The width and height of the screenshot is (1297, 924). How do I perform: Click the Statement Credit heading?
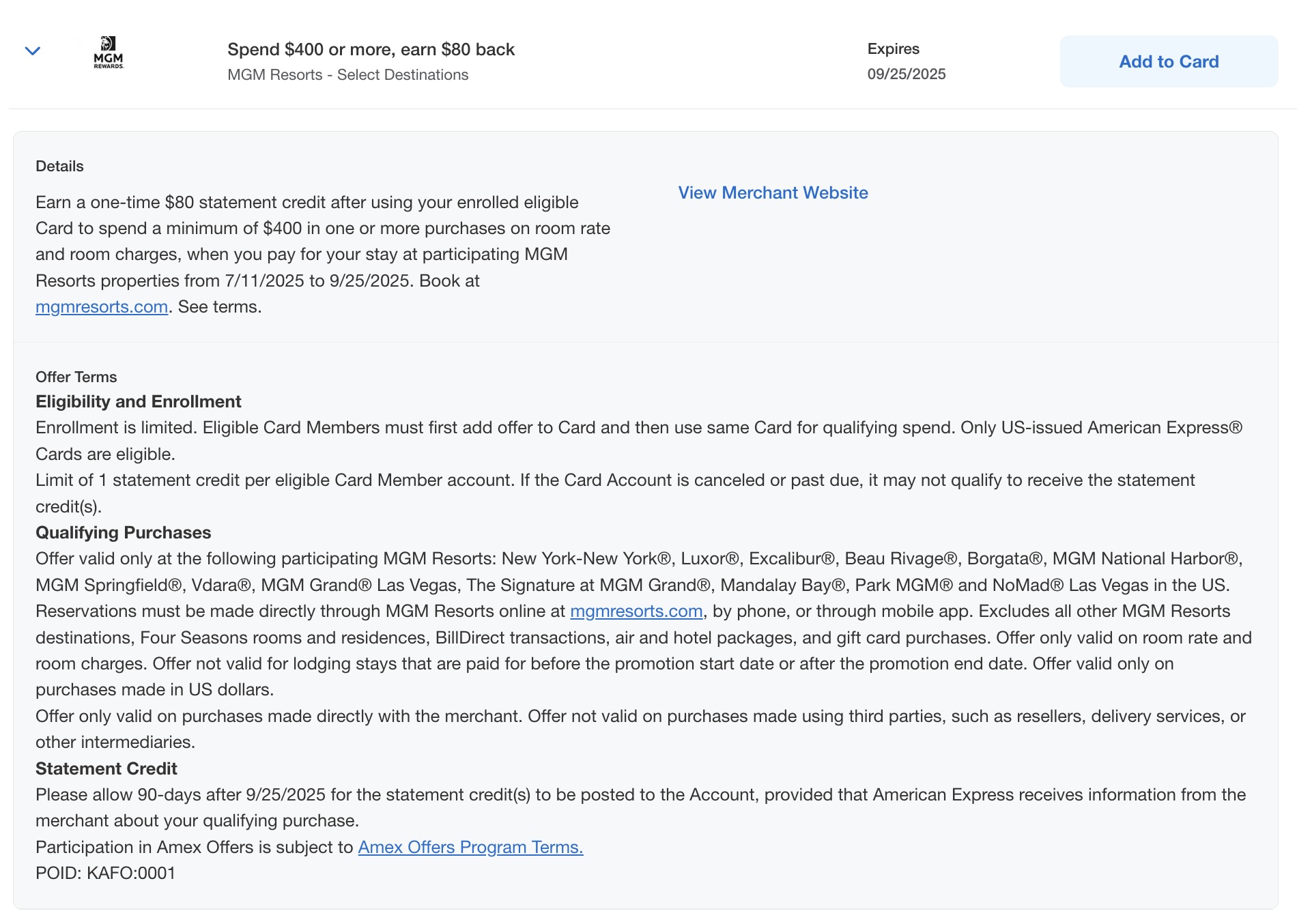pos(106,769)
